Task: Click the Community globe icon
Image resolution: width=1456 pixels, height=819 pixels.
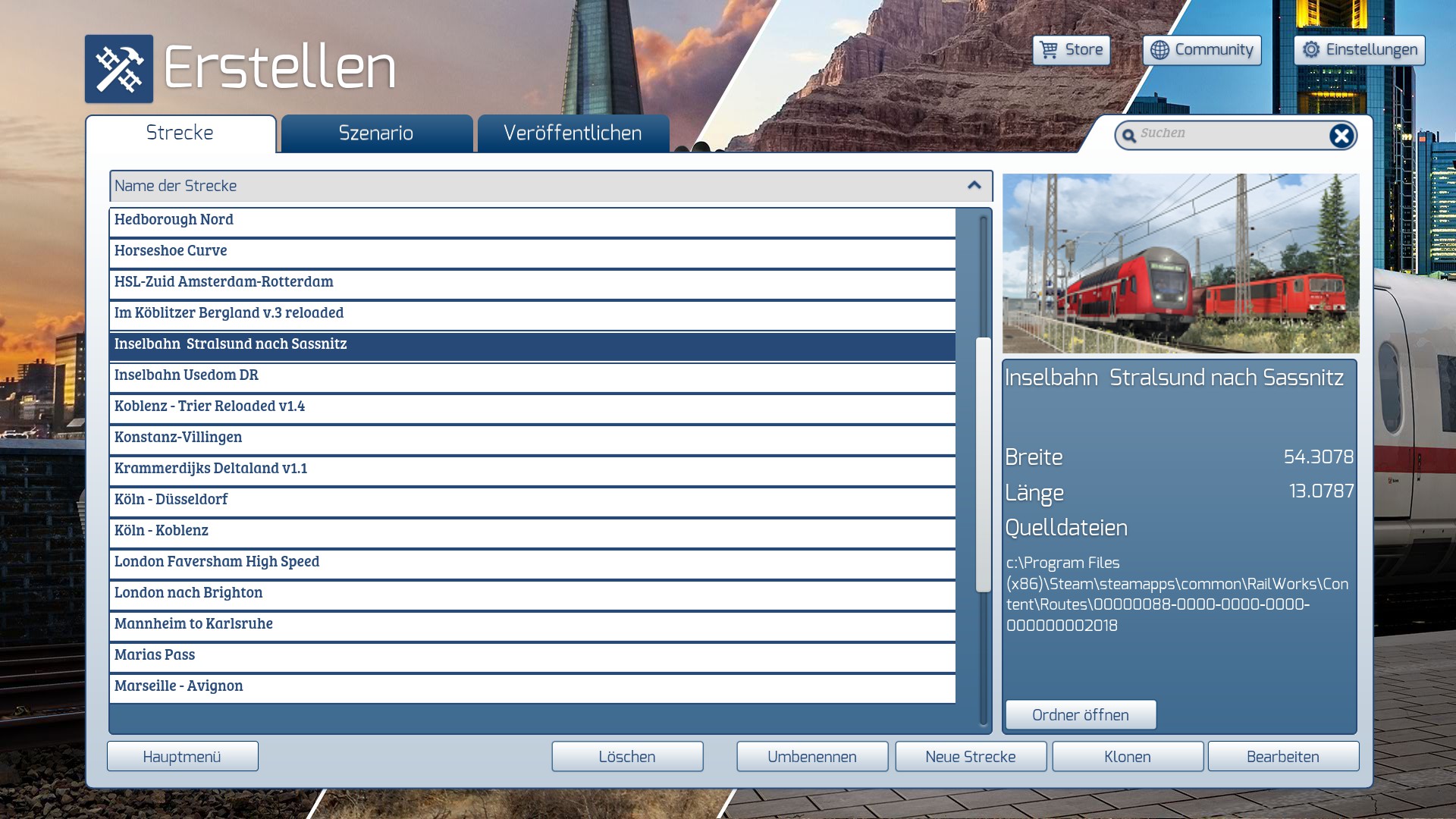Action: click(1159, 50)
